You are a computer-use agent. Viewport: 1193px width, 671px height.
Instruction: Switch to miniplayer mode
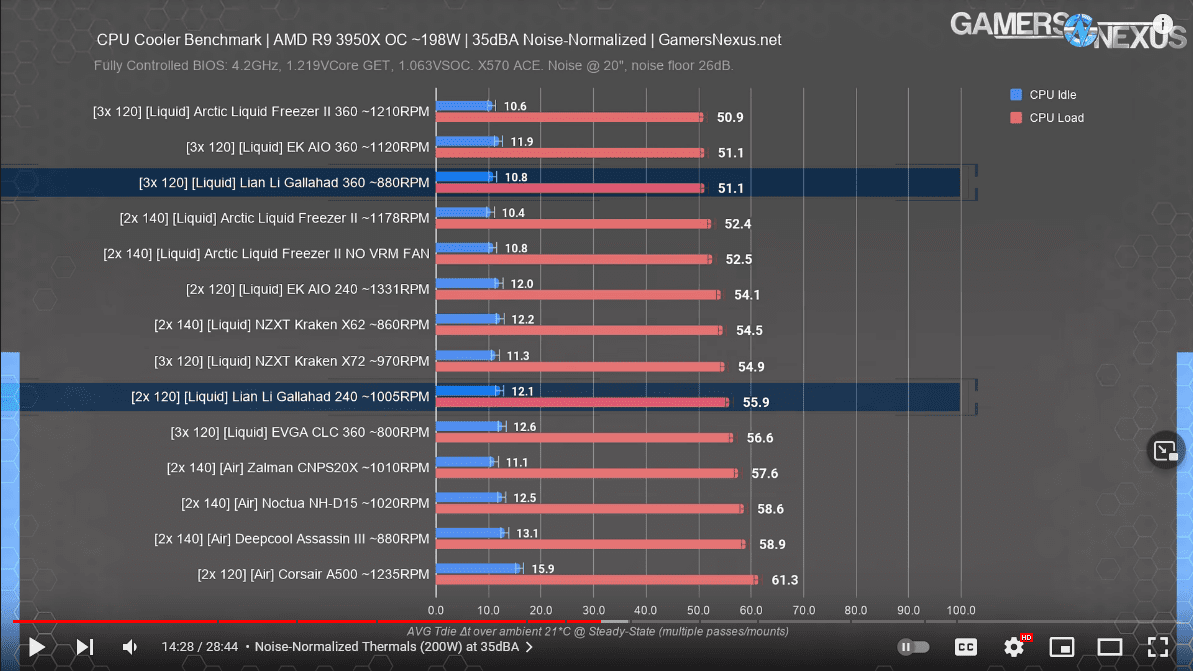(1061, 647)
